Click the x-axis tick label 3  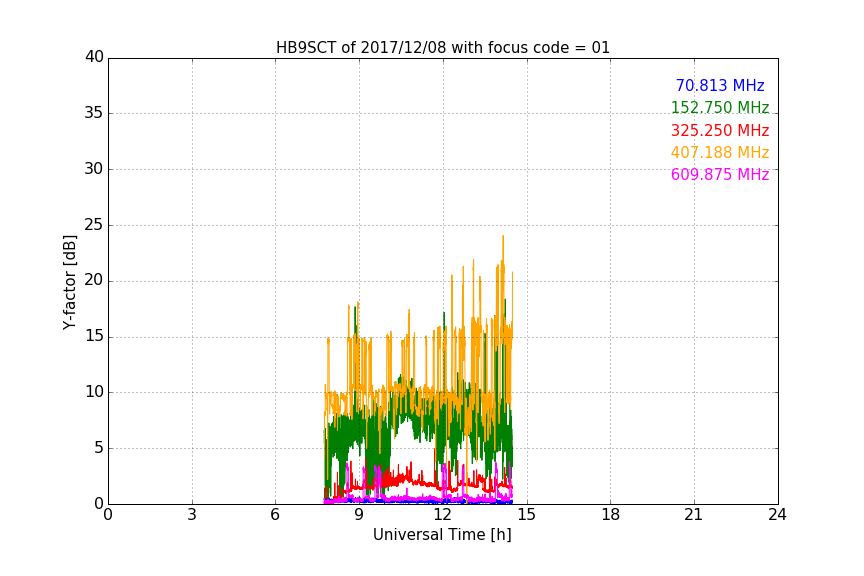click(192, 515)
